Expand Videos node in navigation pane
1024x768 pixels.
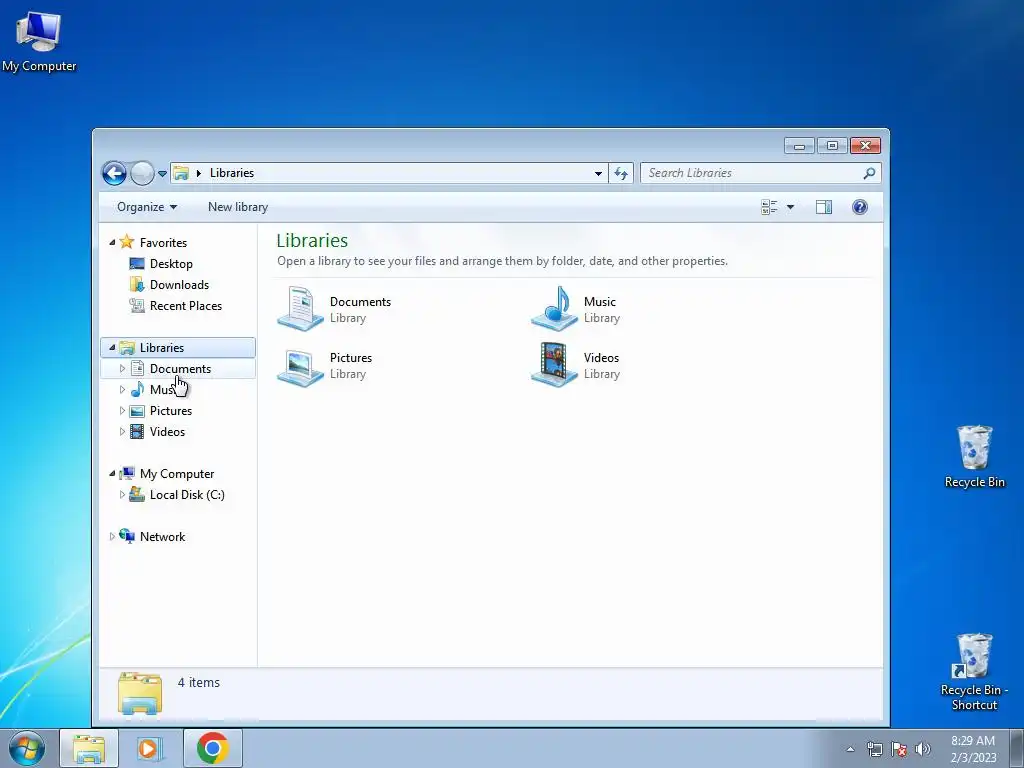pos(122,432)
